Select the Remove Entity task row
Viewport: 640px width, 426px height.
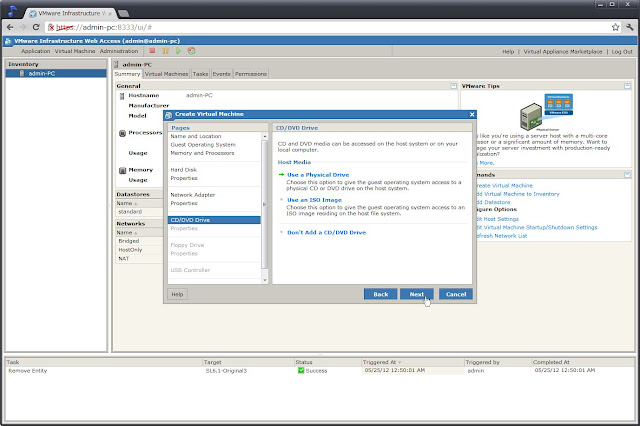pos(320,371)
